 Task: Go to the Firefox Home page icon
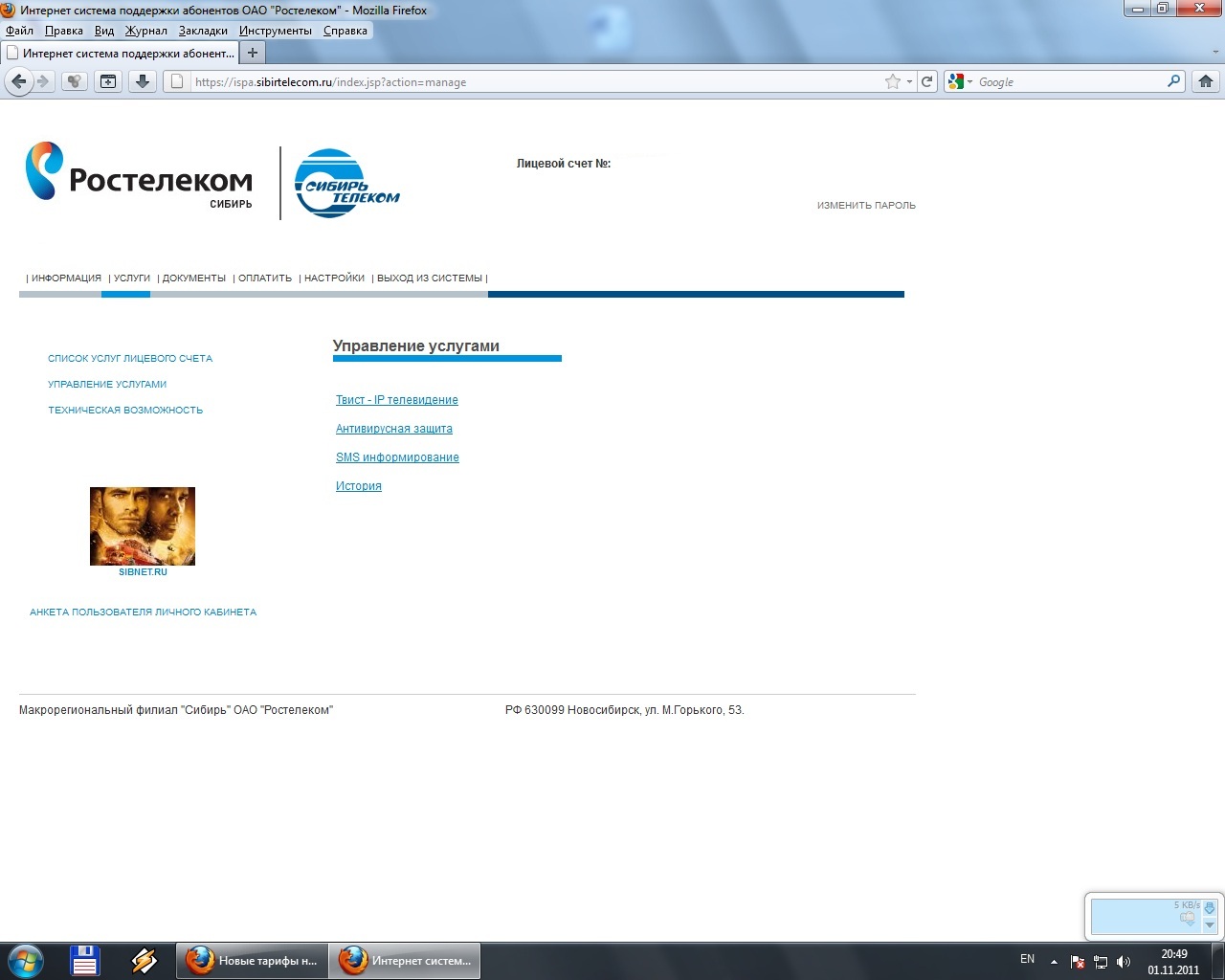click(x=1206, y=82)
